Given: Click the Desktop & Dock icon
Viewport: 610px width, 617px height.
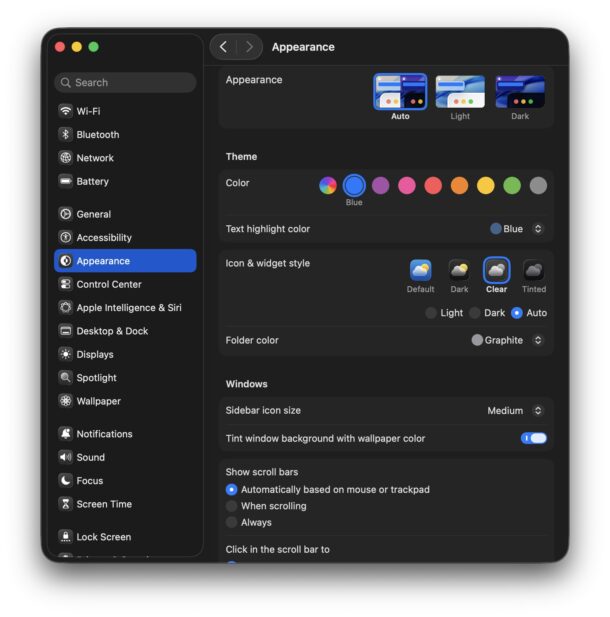Looking at the screenshot, I should click(66, 331).
